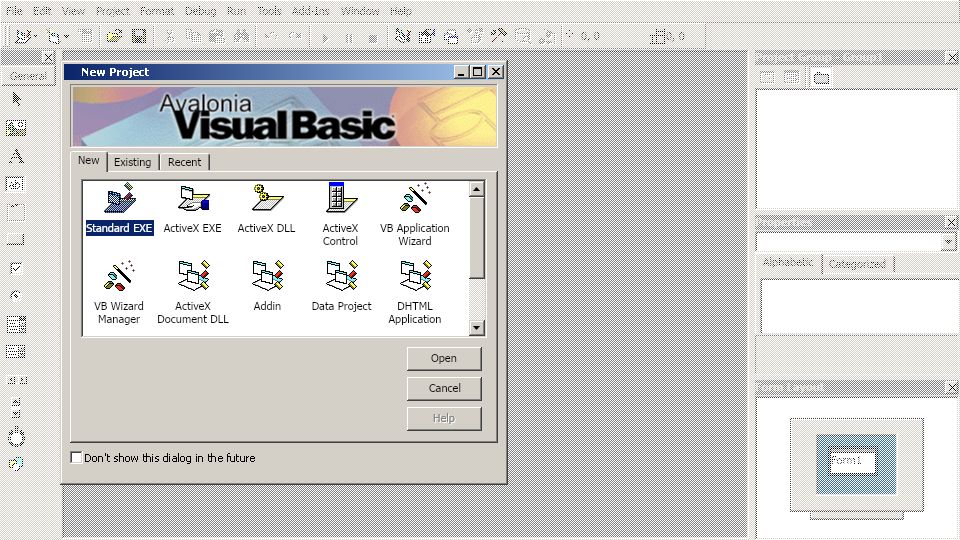Switch to the Recent tab
The image size is (960, 540).
184,162
